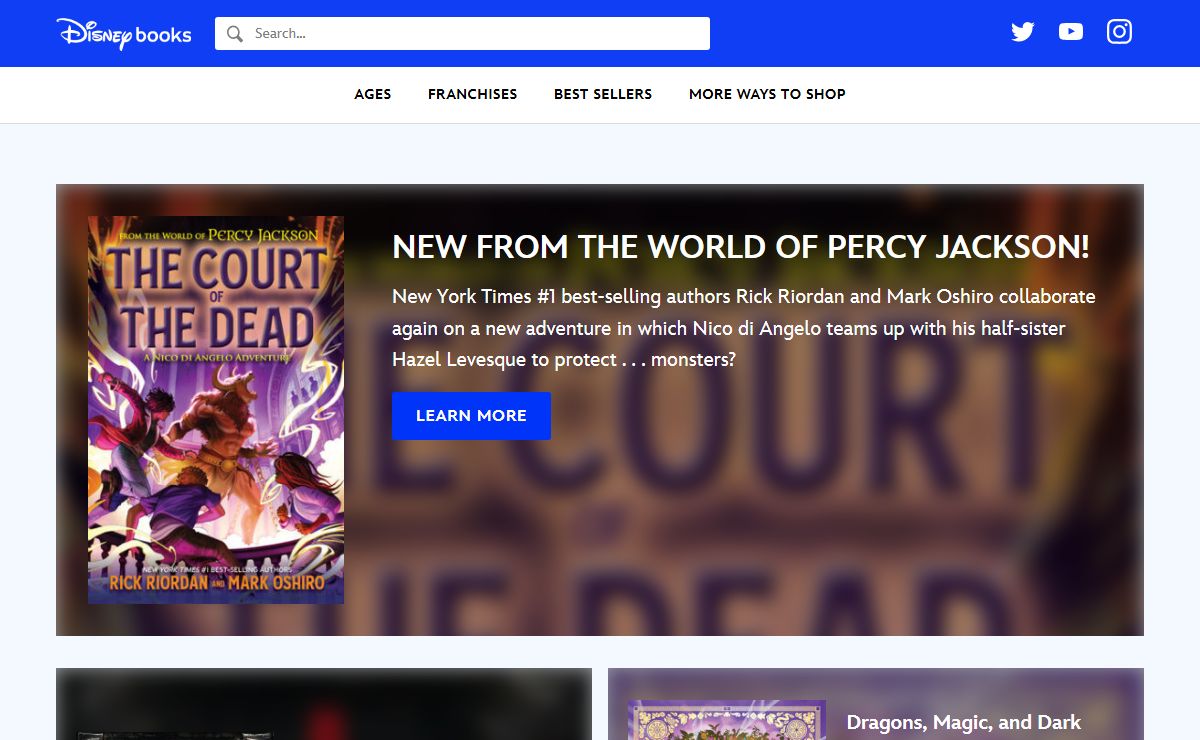Open the Ages menu

[373, 94]
